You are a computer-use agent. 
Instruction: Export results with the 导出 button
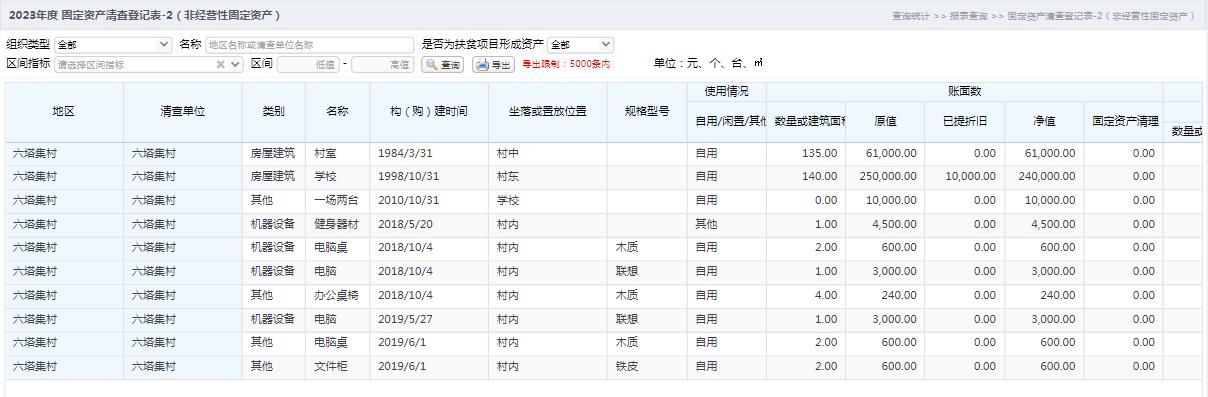coord(493,64)
